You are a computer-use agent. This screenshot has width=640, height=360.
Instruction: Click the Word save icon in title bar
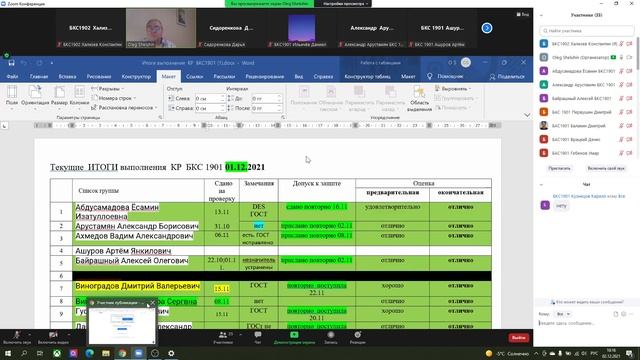(x=11, y=63)
